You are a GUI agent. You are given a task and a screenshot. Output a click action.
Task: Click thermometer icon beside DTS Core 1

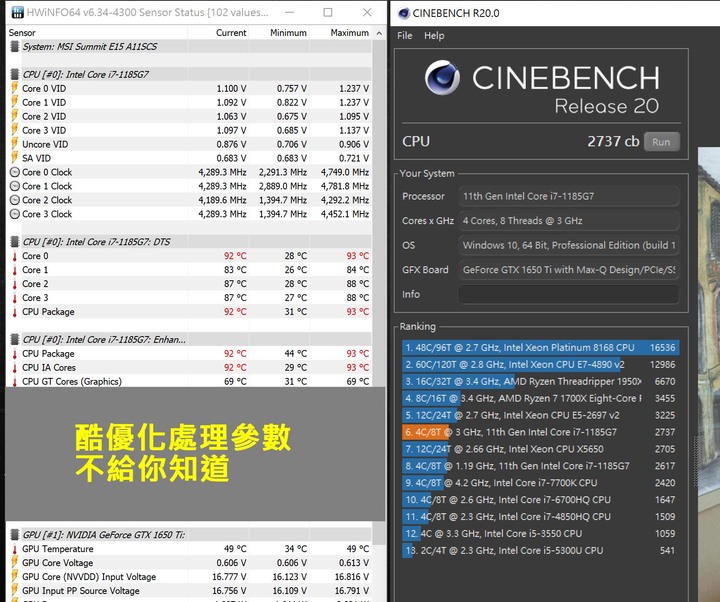pos(15,270)
